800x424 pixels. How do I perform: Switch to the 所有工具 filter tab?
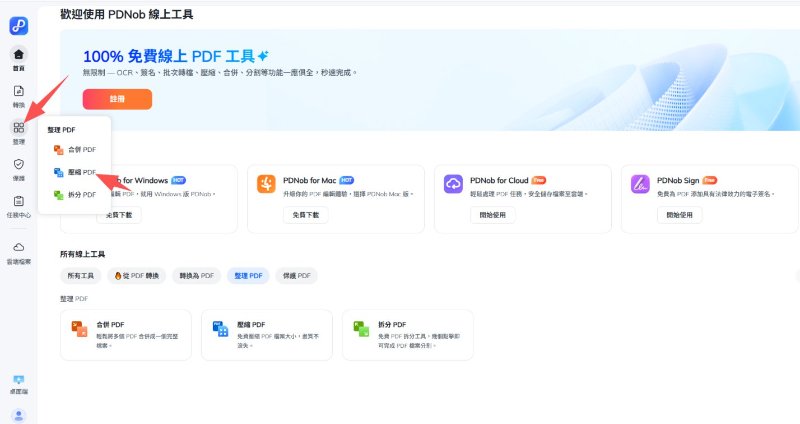pyautogui.click(x=80, y=275)
